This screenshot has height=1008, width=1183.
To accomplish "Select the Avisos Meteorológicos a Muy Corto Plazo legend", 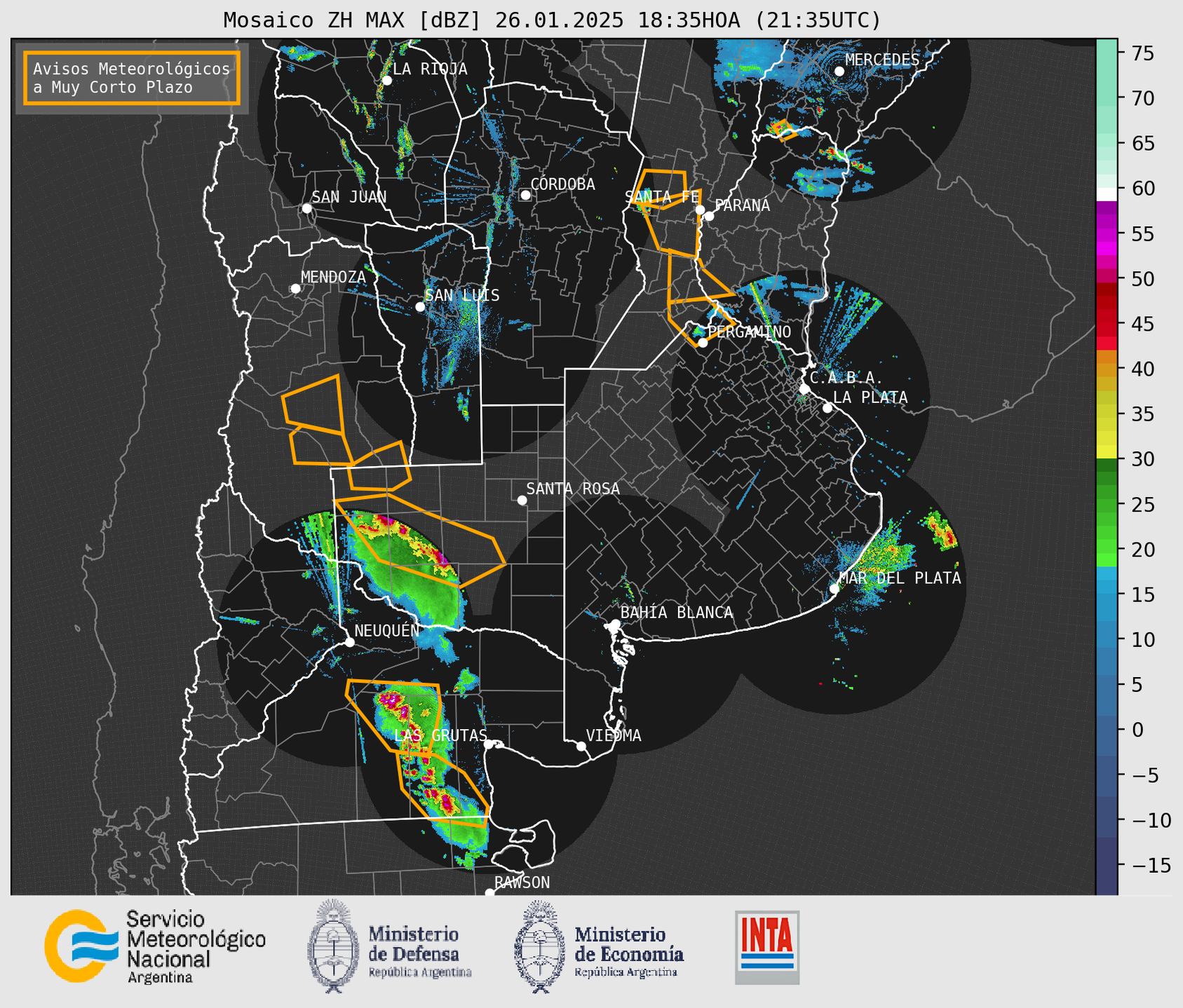I will (132, 78).
